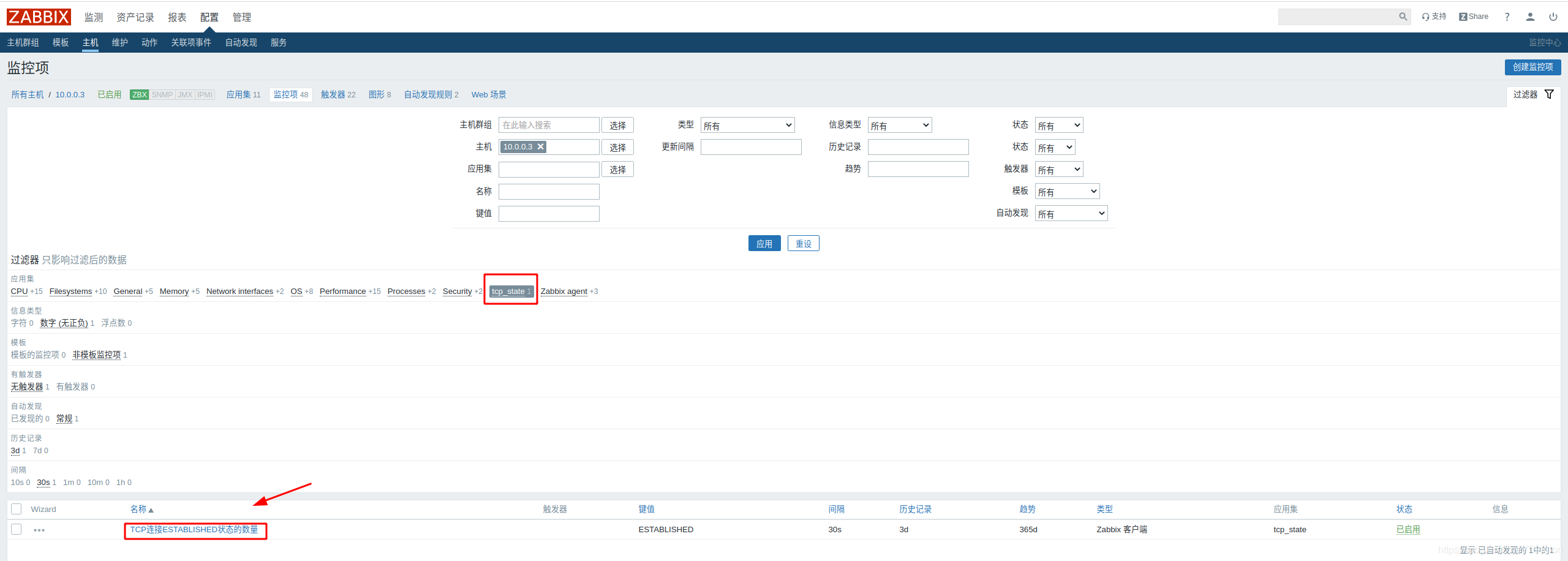Click 选择 next to 主机 field
The height and width of the screenshot is (561, 1568).
click(x=617, y=148)
